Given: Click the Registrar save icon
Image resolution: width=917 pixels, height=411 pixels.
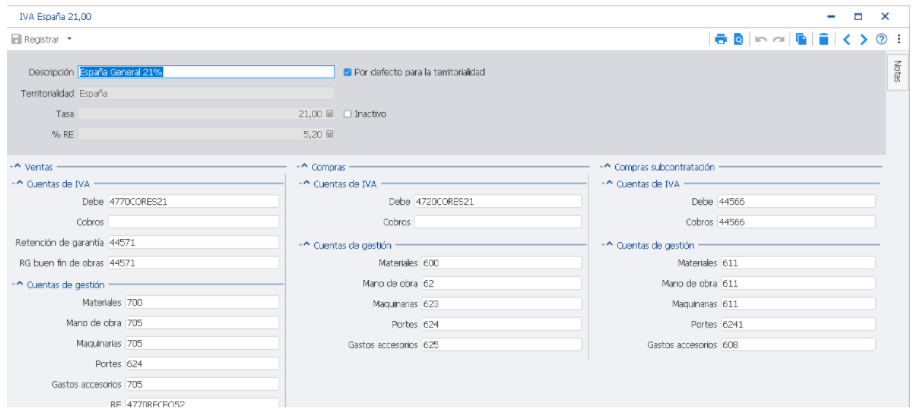Looking at the screenshot, I should click(16, 39).
